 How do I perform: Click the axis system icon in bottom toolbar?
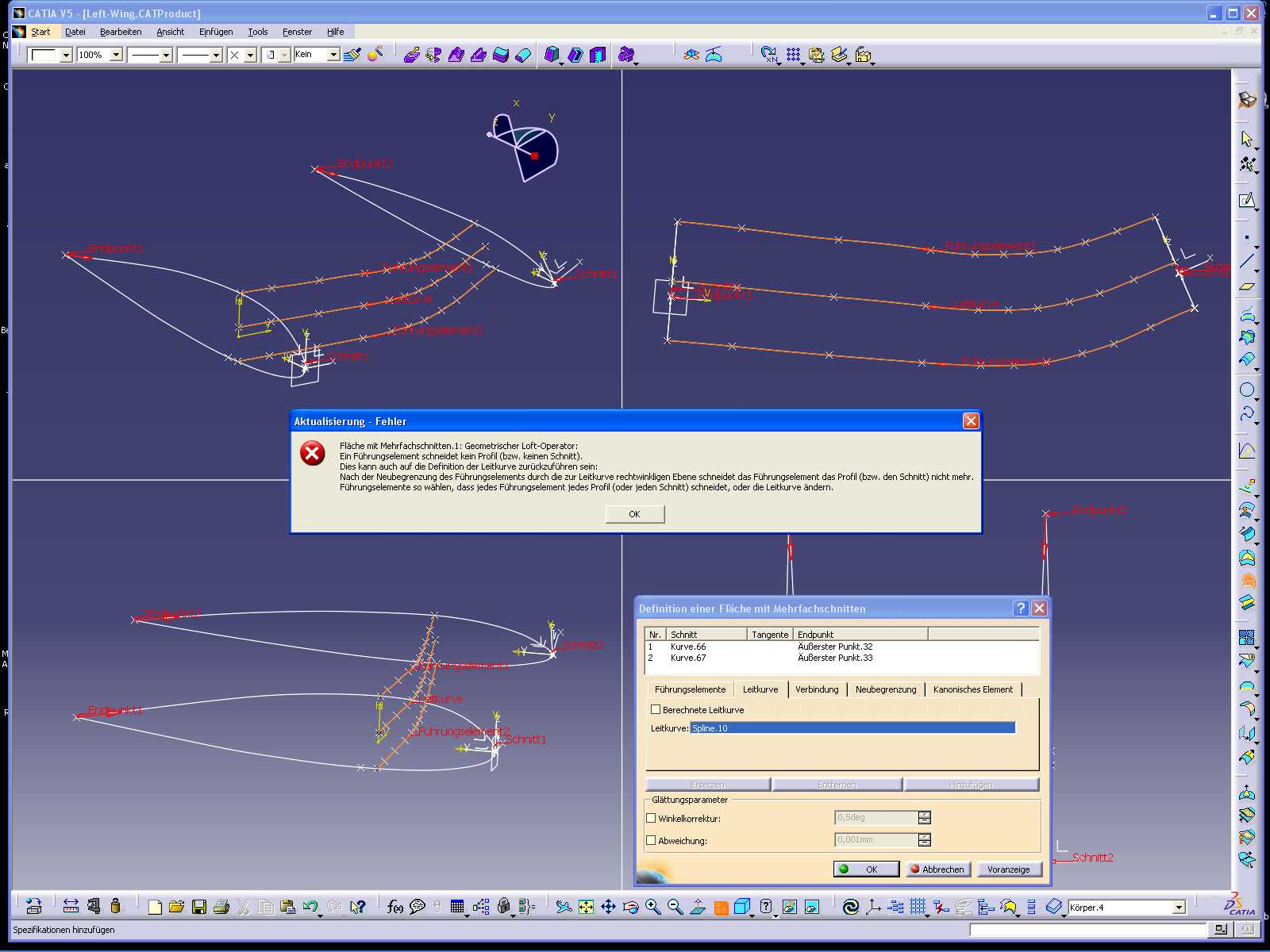[873, 906]
